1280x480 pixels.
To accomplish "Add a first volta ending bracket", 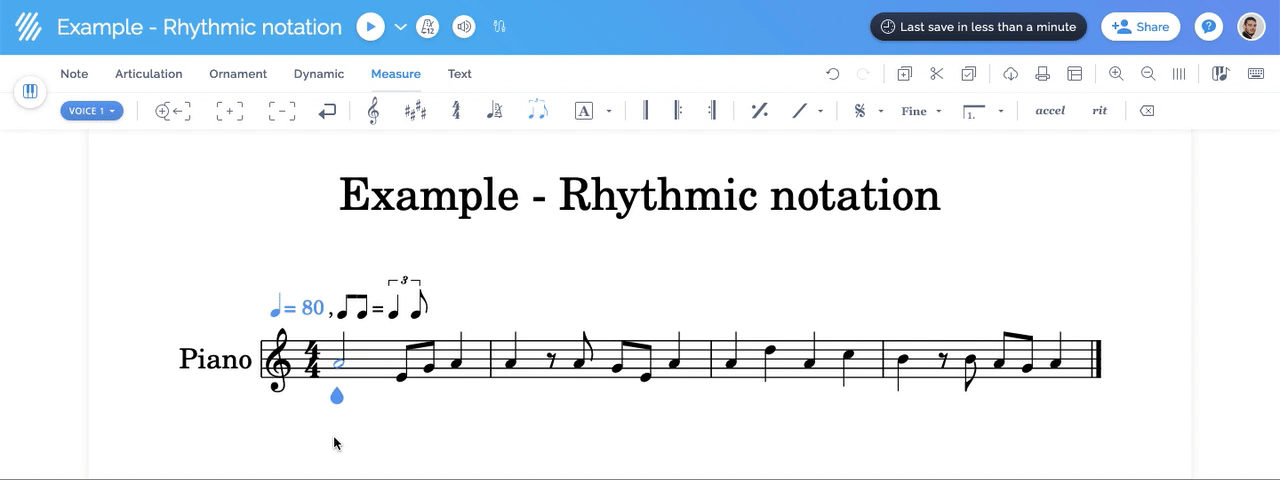I will 974,111.
